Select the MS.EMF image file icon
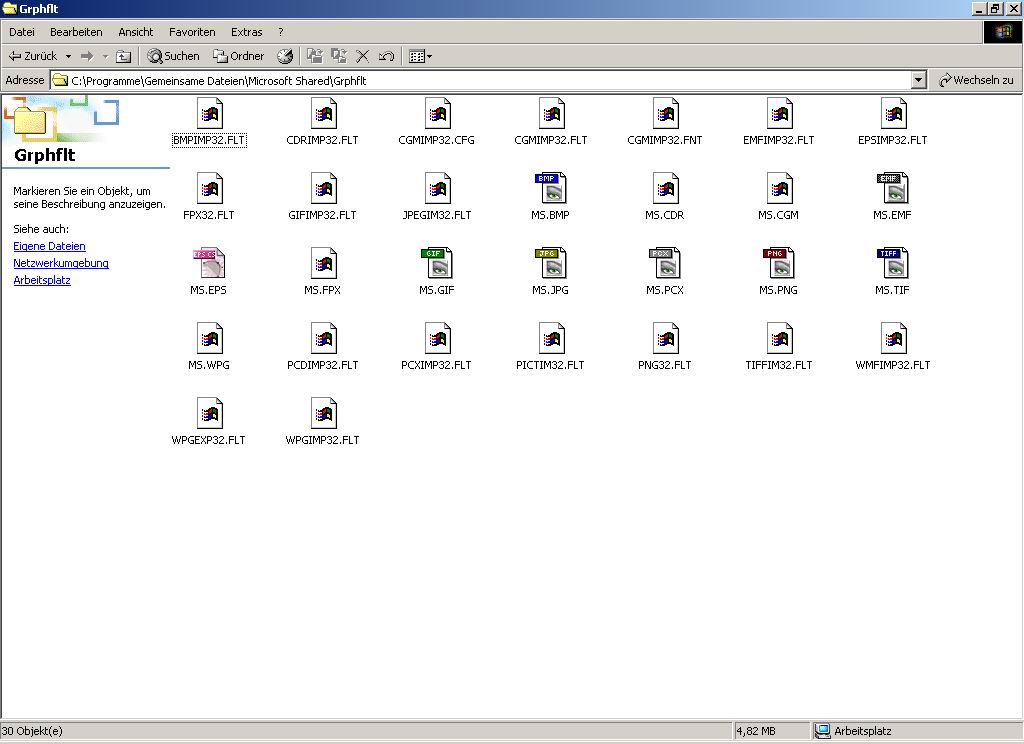The height and width of the screenshot is (744, 1024). pos(893,189)
